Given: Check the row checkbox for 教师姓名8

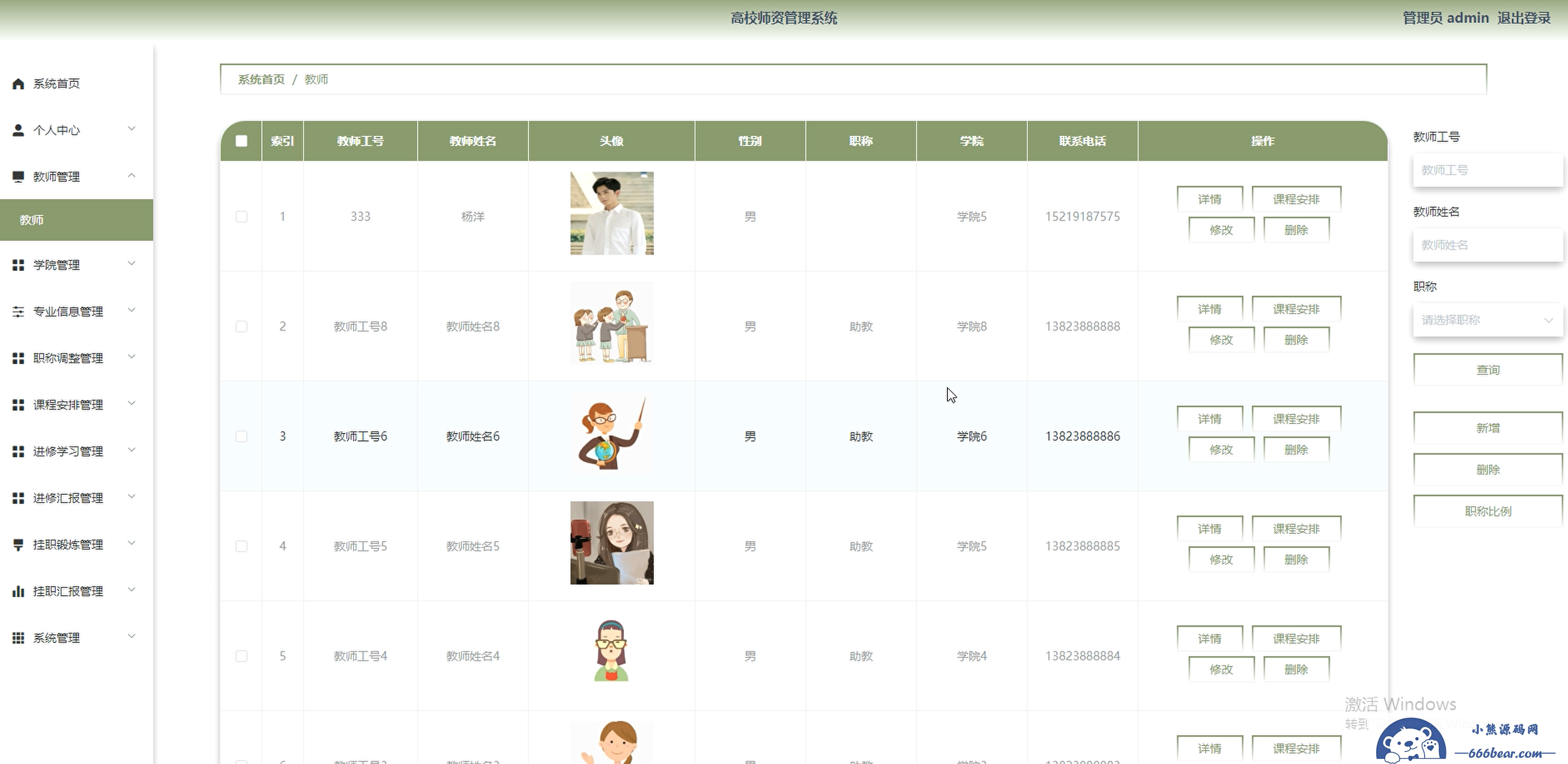Looking at the screenshot, I should (241, 327).
